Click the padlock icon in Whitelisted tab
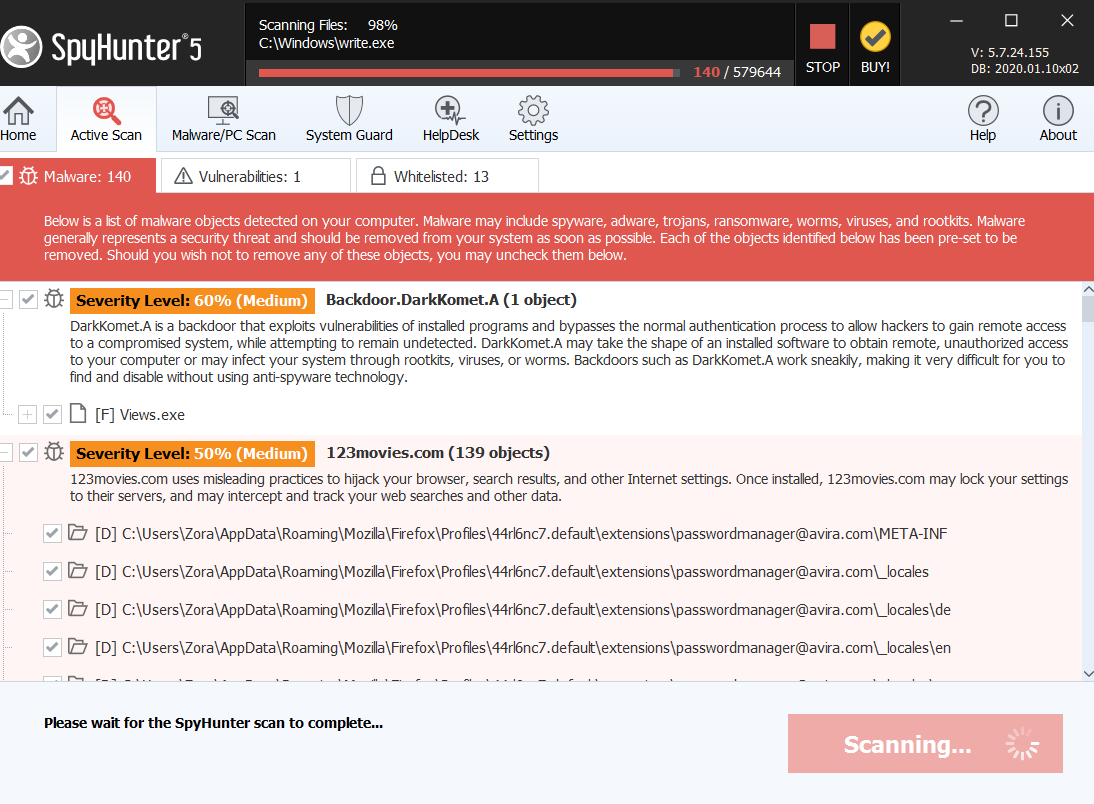Image resolution: width=1094 pixels, height=804 pixels. point(378,175)
